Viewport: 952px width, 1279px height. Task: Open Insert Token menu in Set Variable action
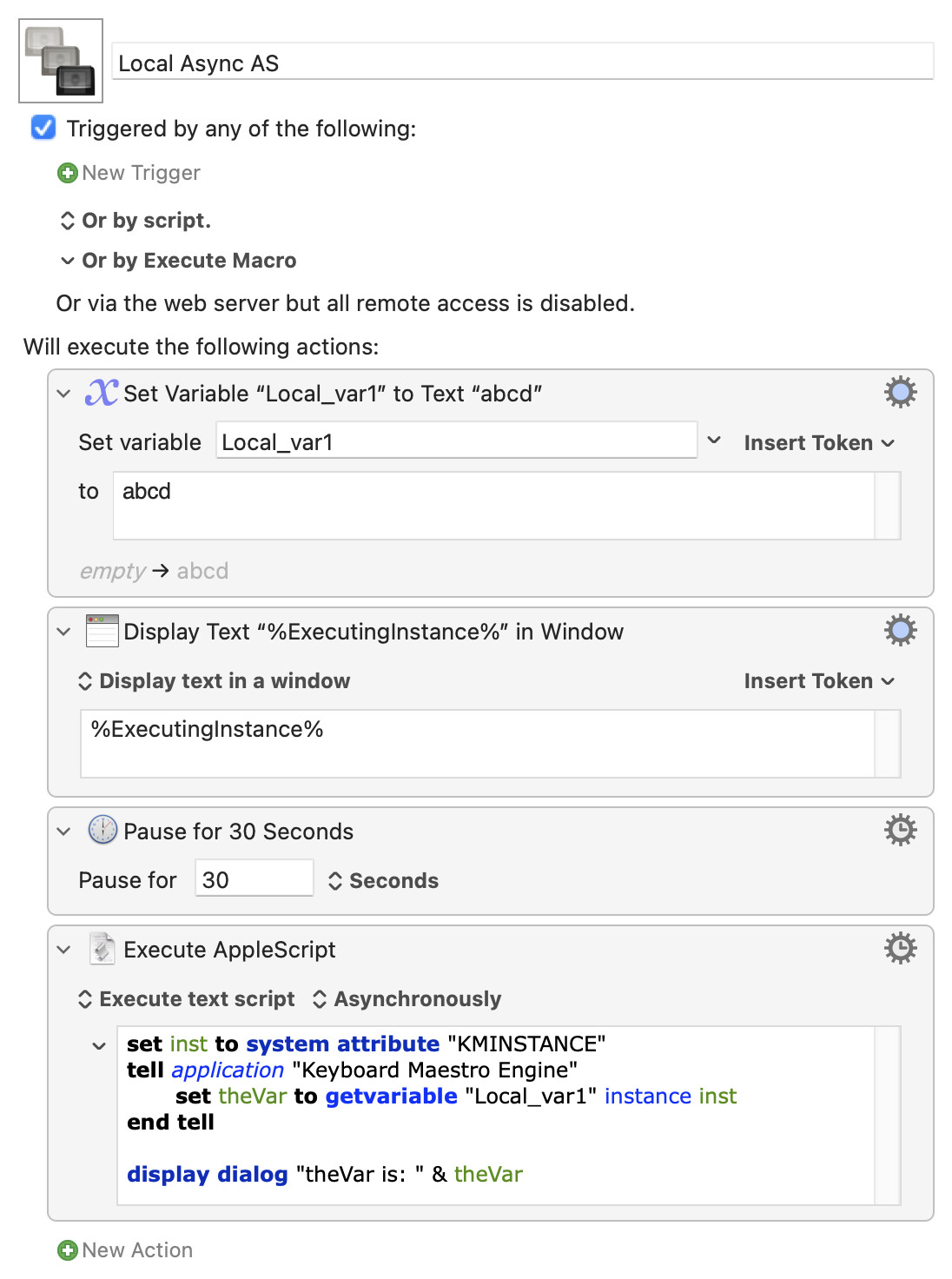pyautogui.click(x=818, y=443)
